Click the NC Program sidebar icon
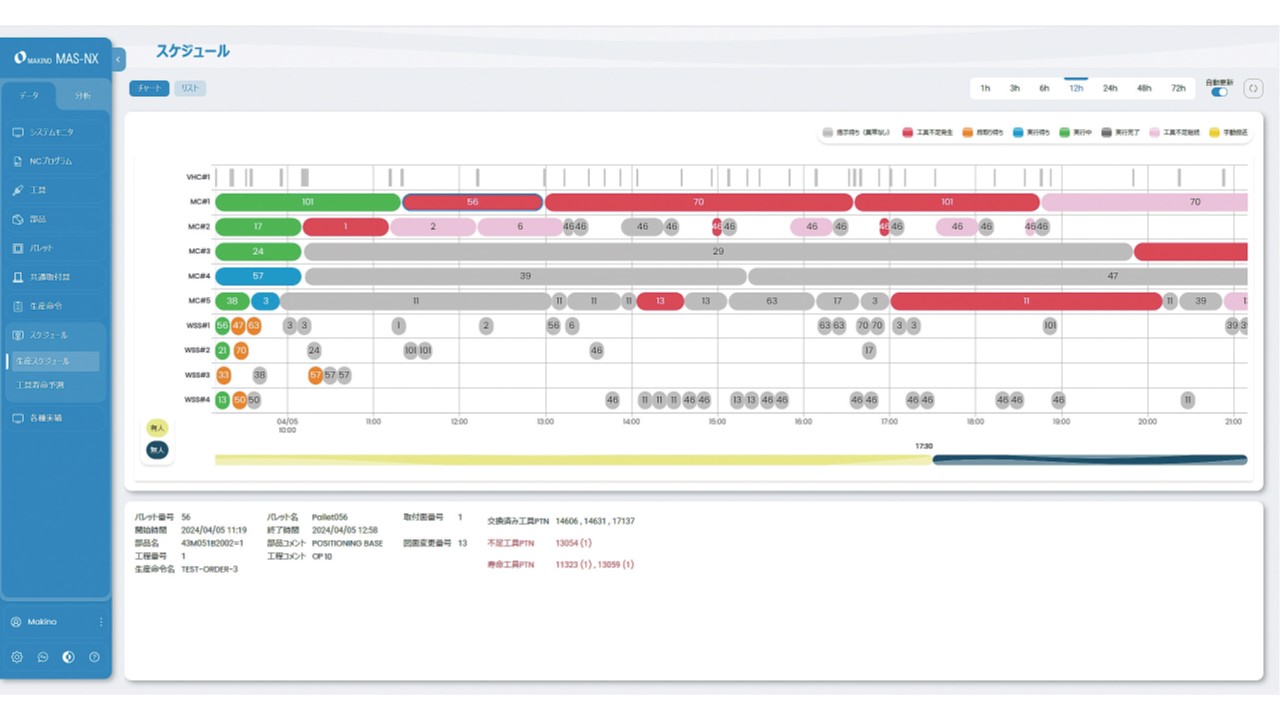The height and width of the screenshot is (720, 1280). pyautogui.click(x=18, y=161)
